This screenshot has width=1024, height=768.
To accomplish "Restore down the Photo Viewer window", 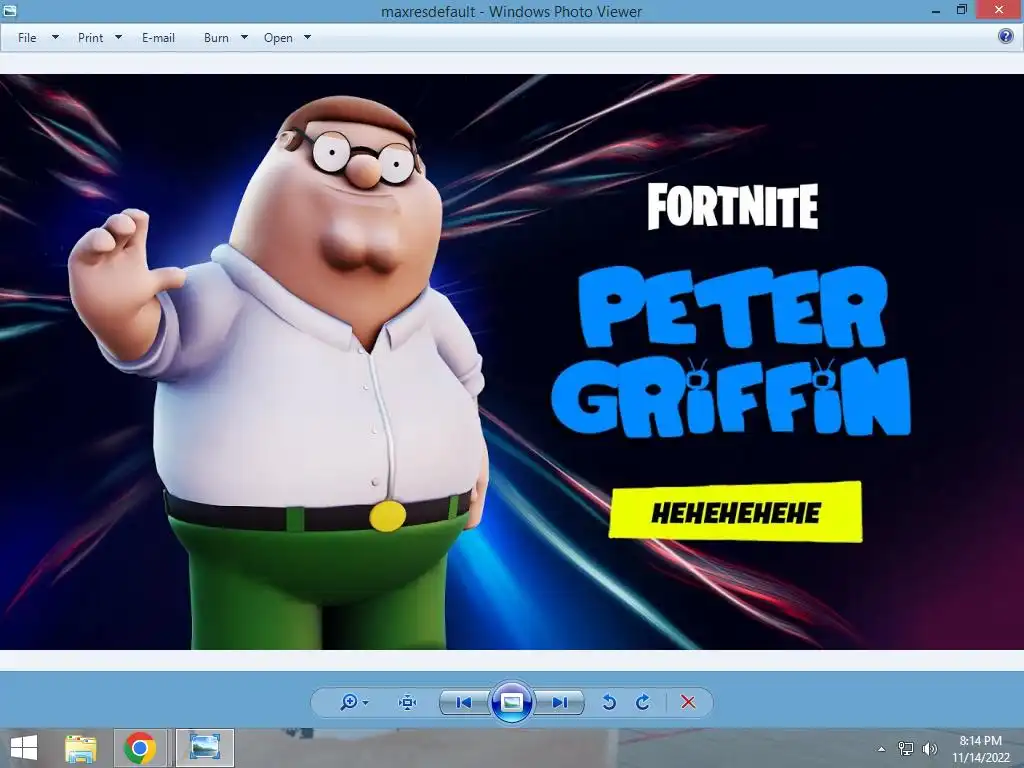I will click(961, 10).
